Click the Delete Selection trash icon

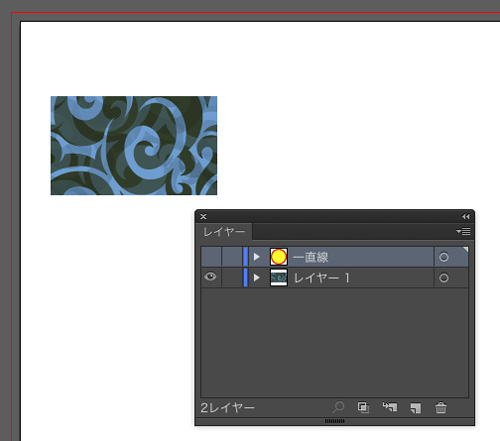pyautogui.click(x=441, y=407)
